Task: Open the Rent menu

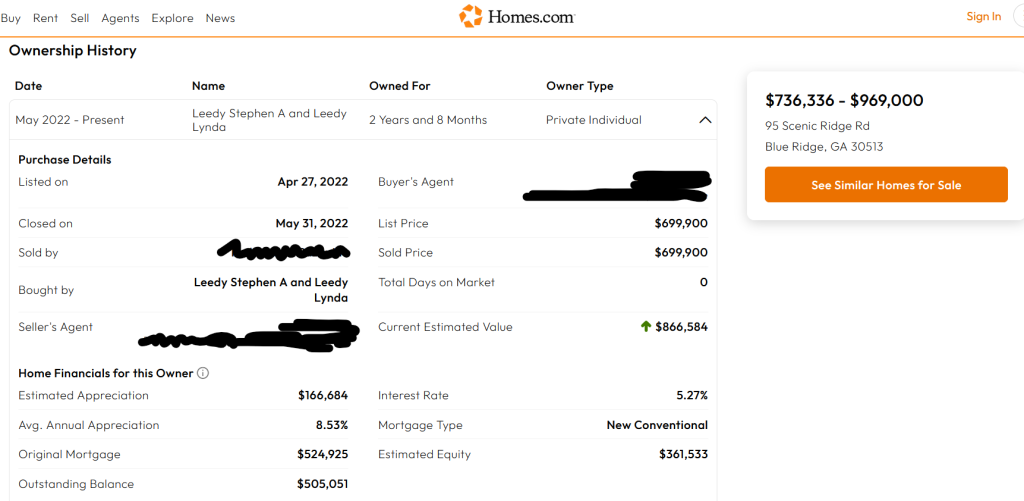Action: coord(45,18)
